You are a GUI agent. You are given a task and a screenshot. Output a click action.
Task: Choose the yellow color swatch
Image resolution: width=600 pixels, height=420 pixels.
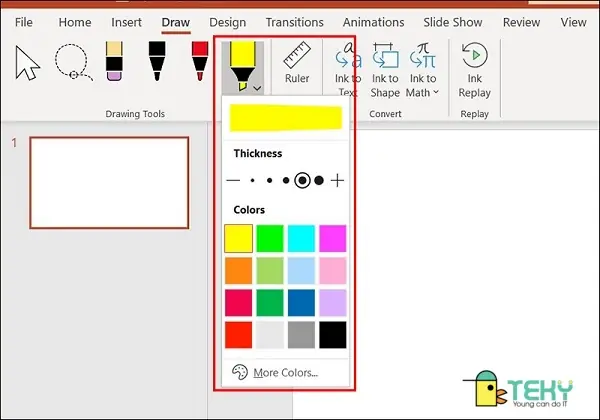click(x=238, y=239)
